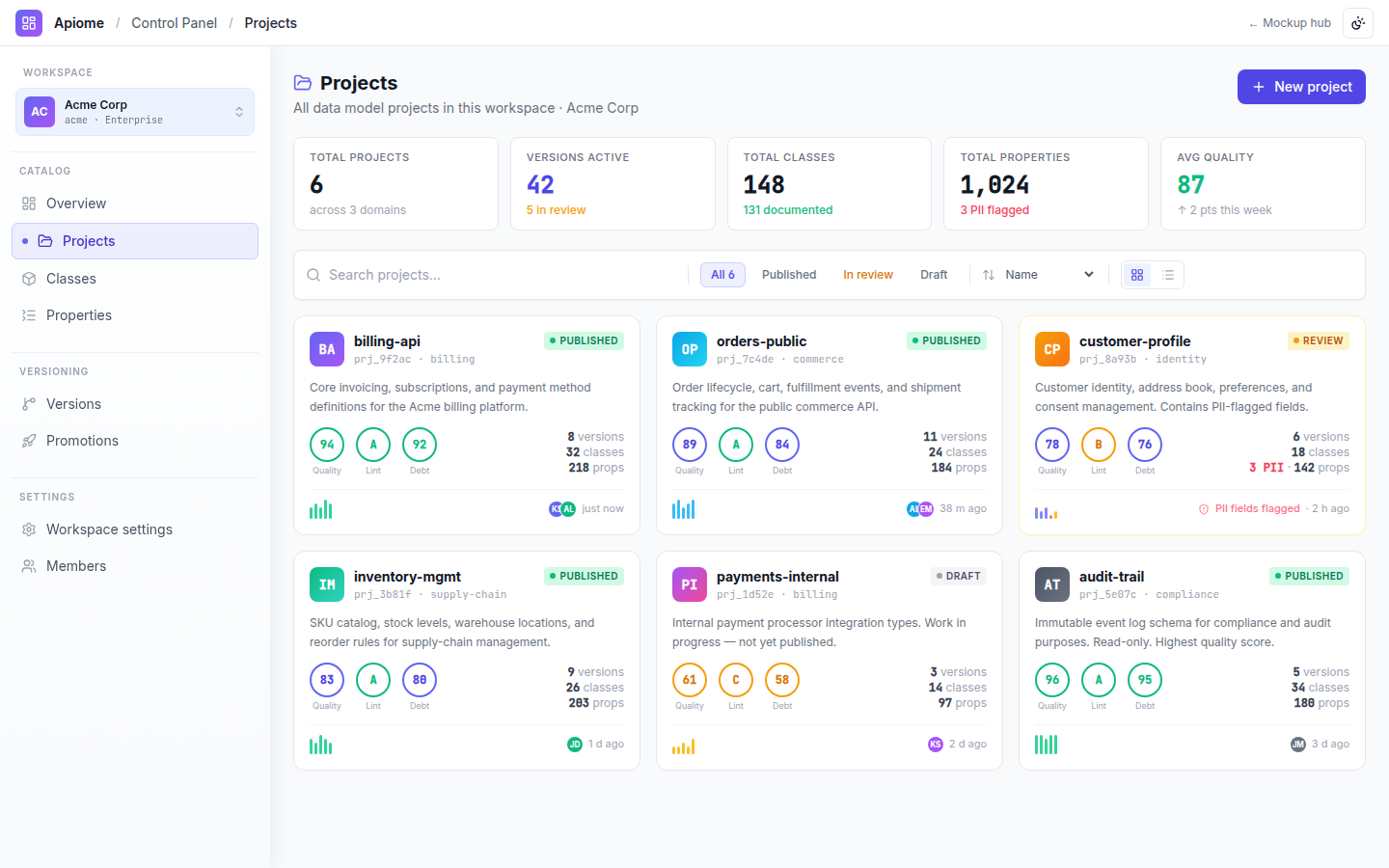Click the DRAFT badge on payments-internal
Viewport: 1389px width, 868px height.
(x=958, y=576)
